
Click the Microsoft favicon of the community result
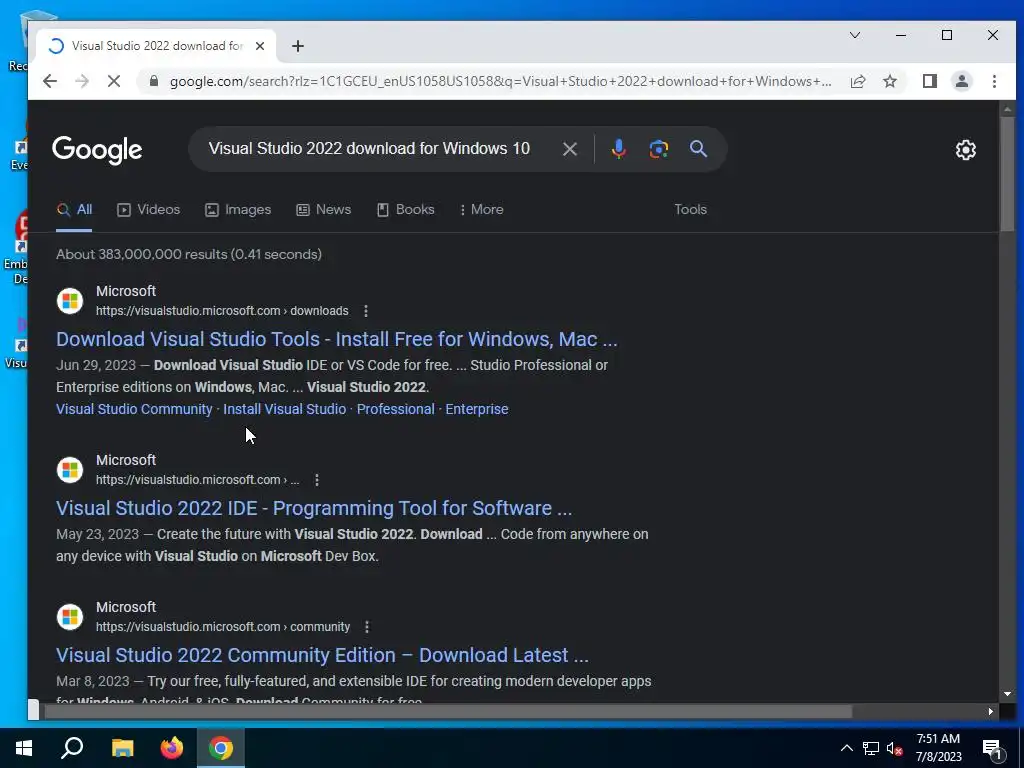[70, 617]
